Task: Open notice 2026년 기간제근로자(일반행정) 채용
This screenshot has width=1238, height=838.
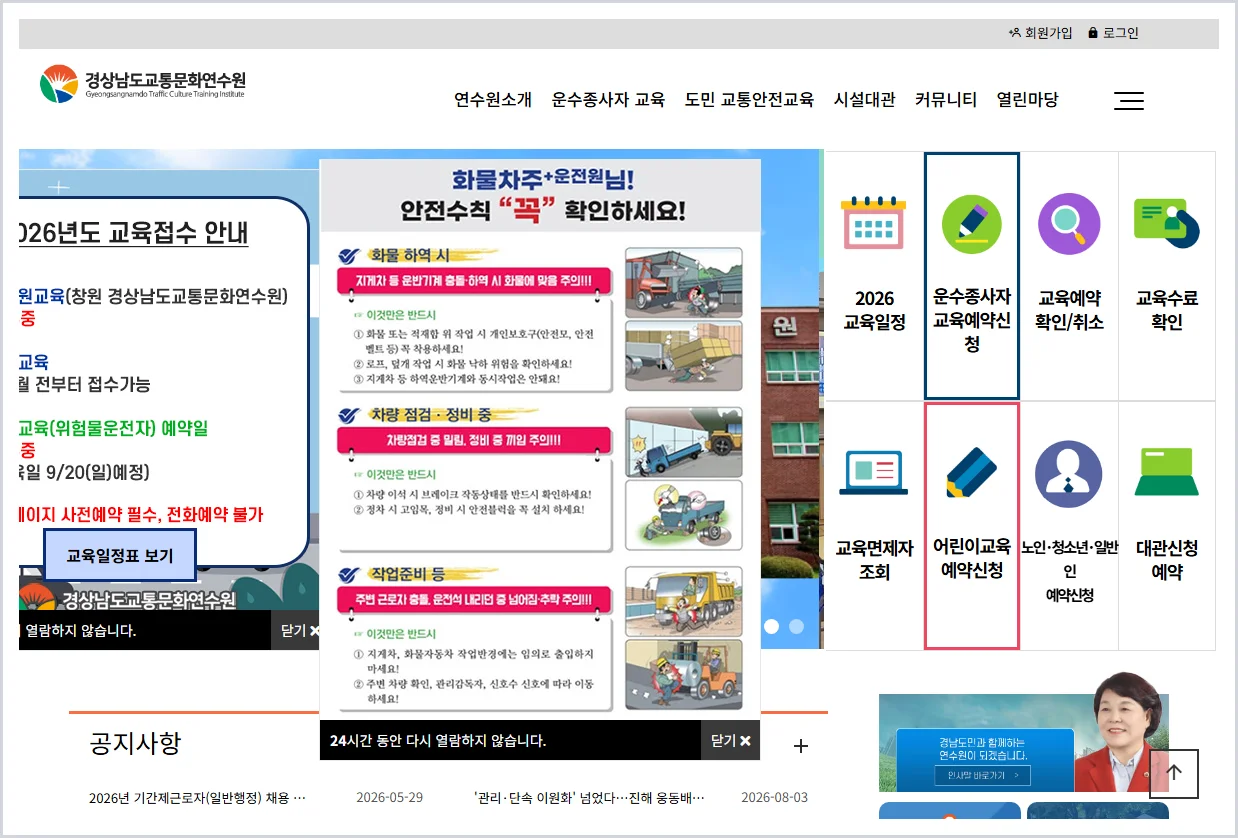Action: tap(197, 798)
